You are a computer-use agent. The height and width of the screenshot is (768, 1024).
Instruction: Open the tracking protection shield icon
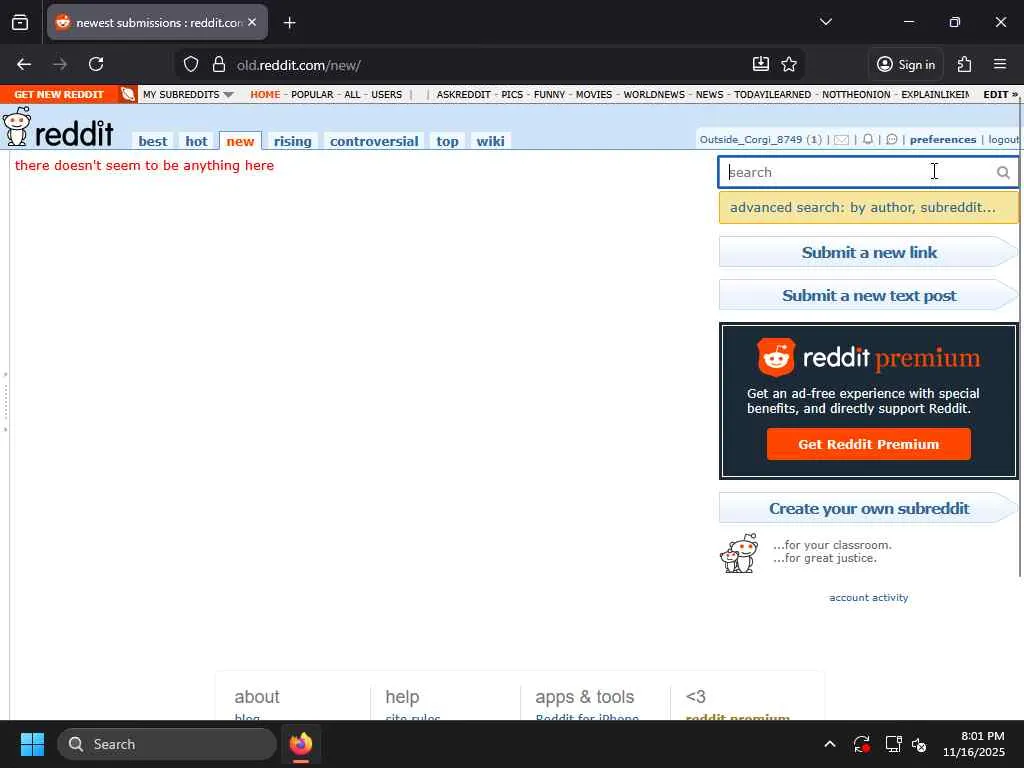pos(191,64)
